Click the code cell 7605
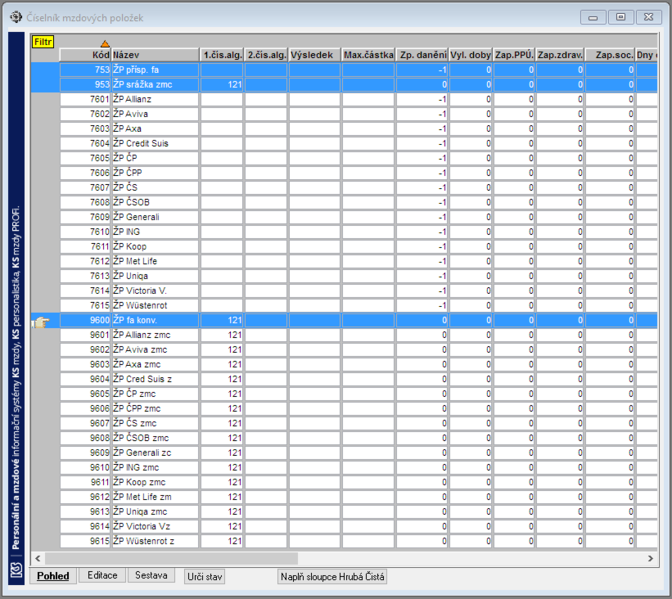The height and width of the screenshot is (599, 672). click(x=85, y=158)
